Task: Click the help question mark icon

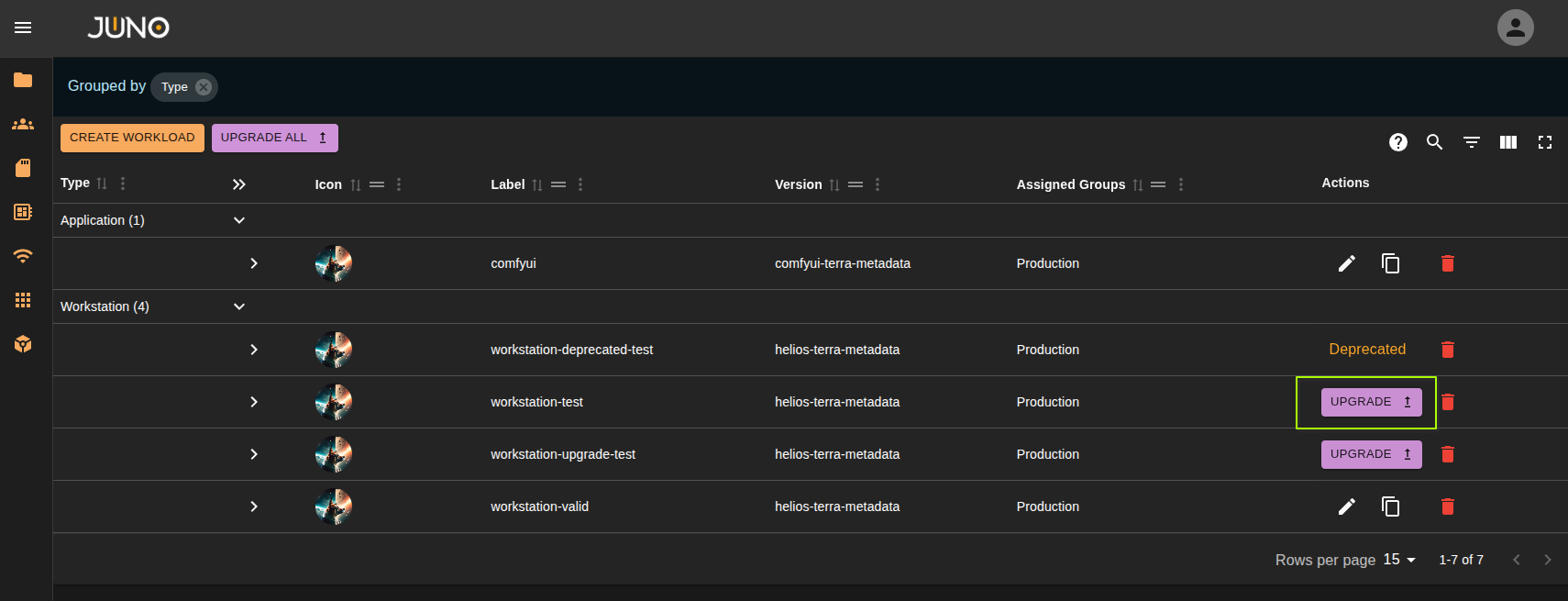Action: coord(1397,142)
